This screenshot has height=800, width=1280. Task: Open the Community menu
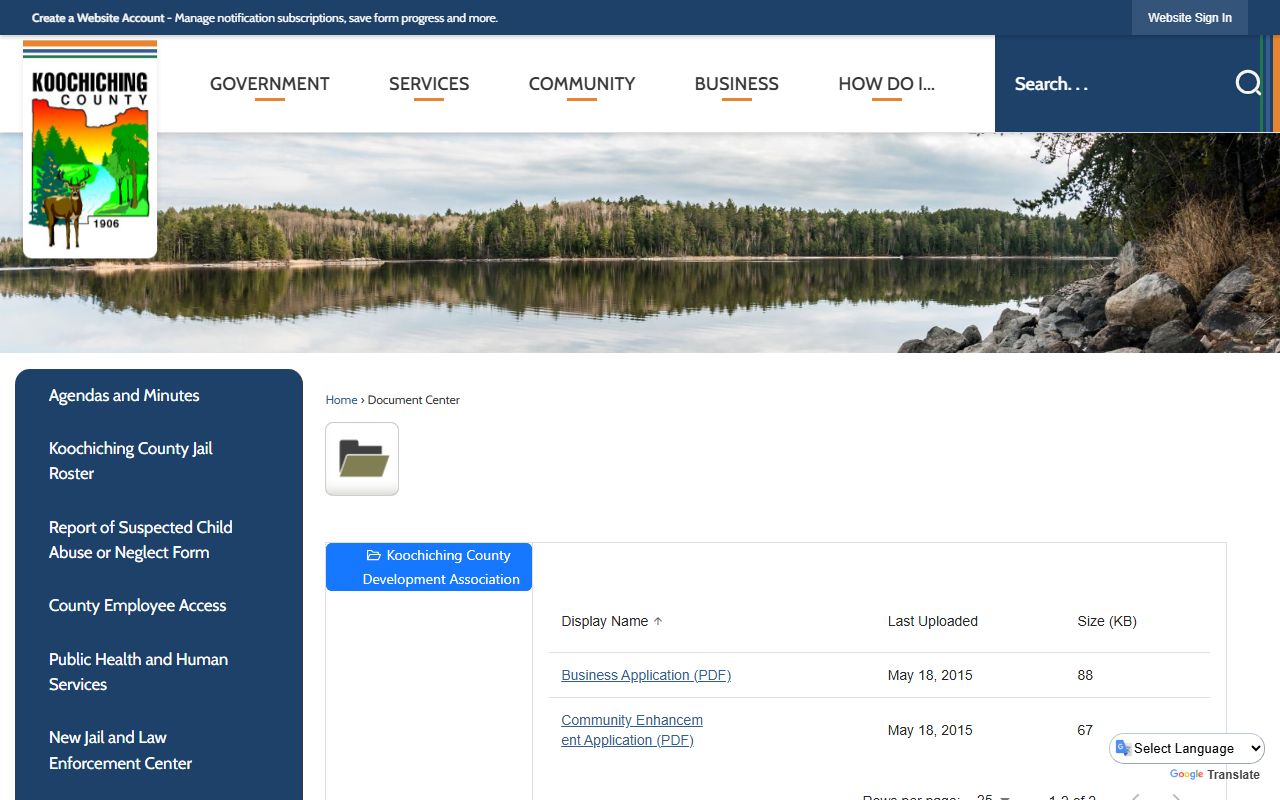click(582, 84)
